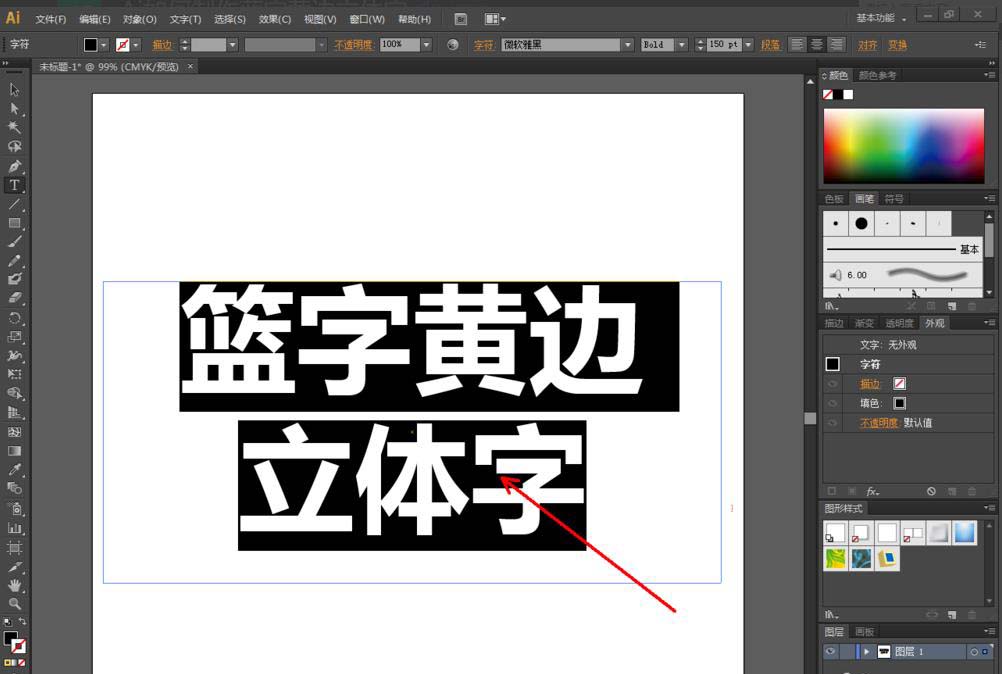Viewport: 1002px width, 674px height.
Task: Select the Shape Builder tool
Action: pos(14,394)
